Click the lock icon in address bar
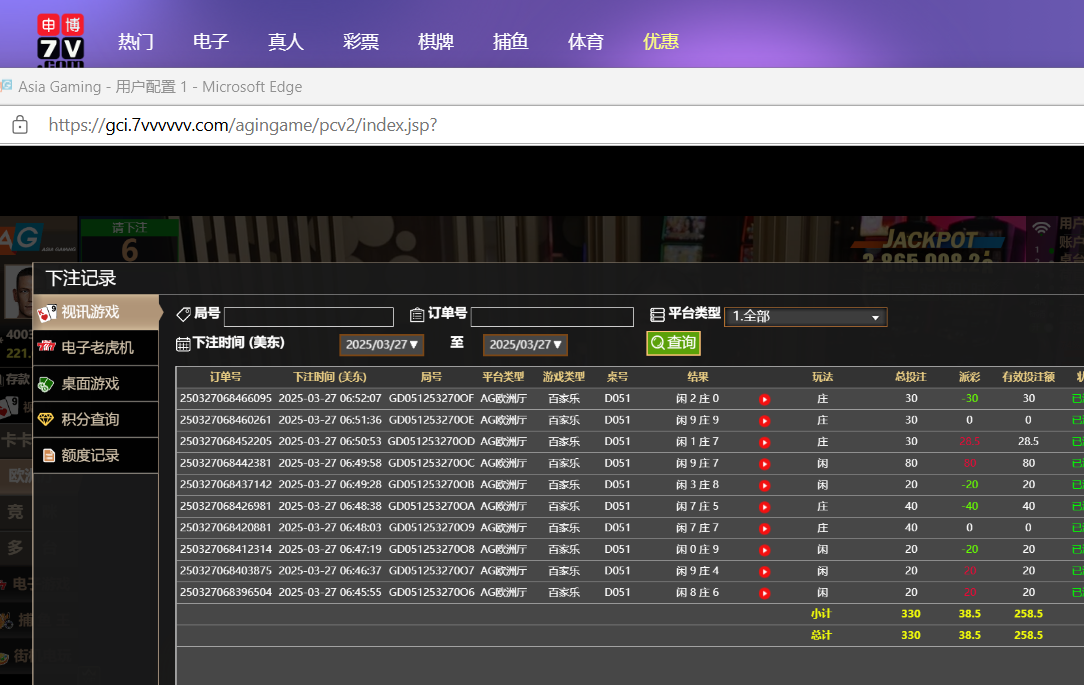The image size is (1084, 685). coord(19,125)
